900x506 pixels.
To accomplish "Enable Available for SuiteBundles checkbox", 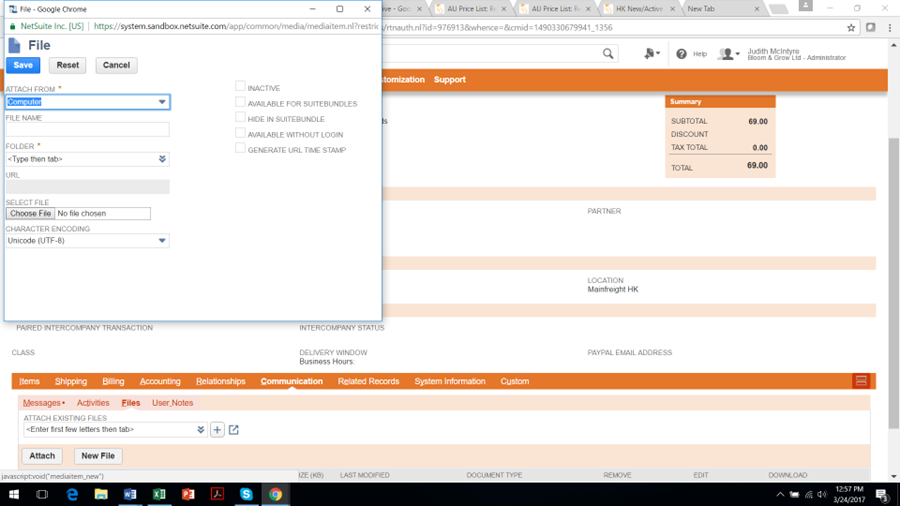I will click(240, 102).
